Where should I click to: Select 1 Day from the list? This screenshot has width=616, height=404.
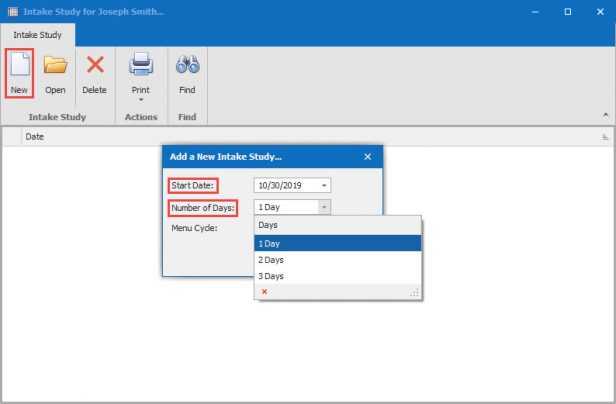click(x=338, y=243)
